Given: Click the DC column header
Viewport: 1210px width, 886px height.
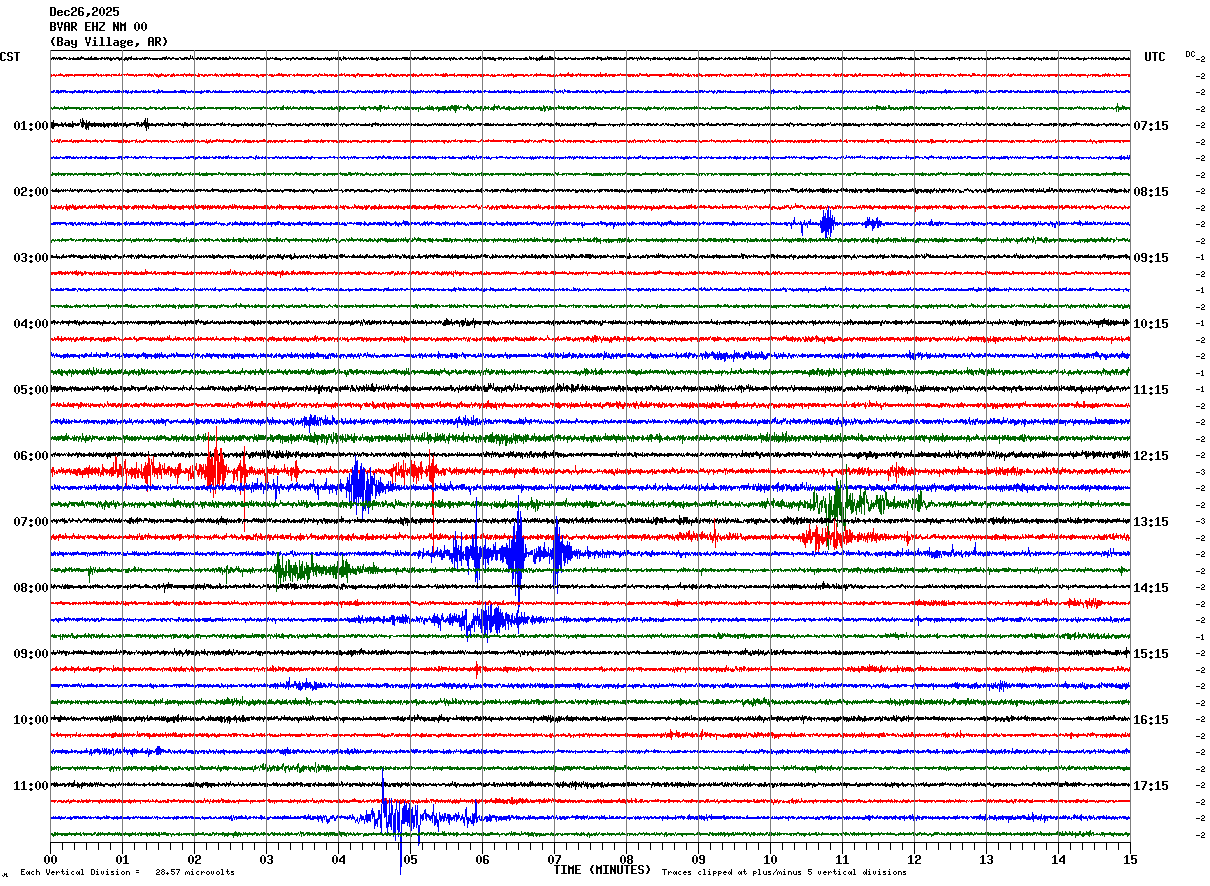Looking at the screenshot, I should click(1190, 54).
